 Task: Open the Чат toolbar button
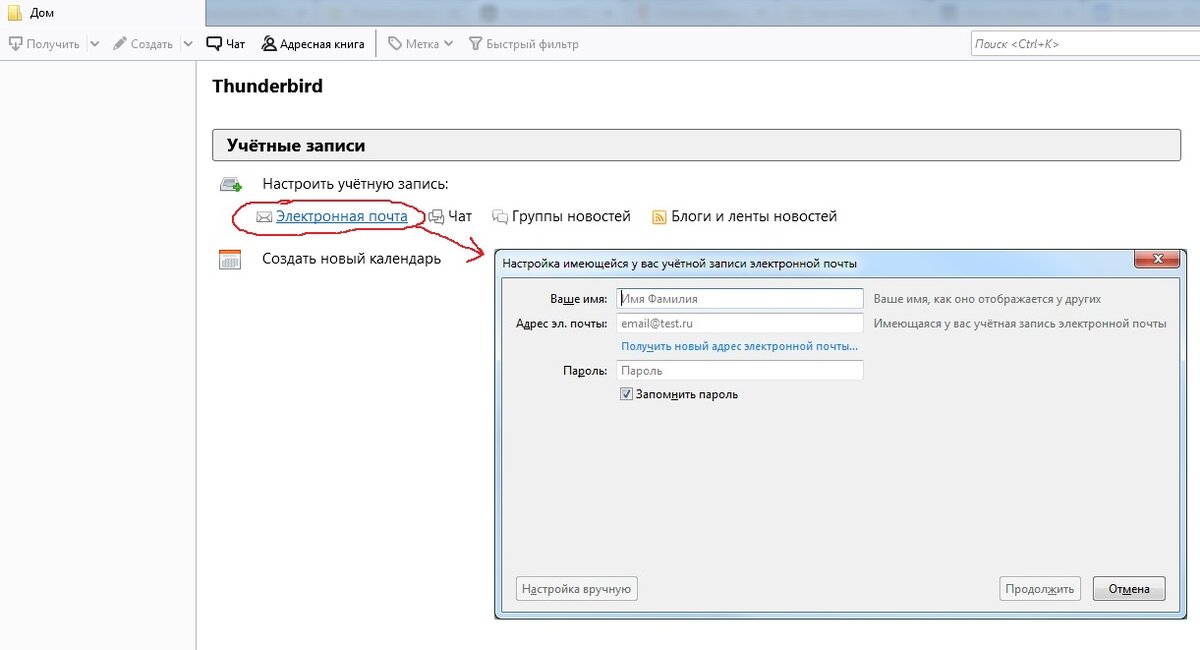pos(225,44)
